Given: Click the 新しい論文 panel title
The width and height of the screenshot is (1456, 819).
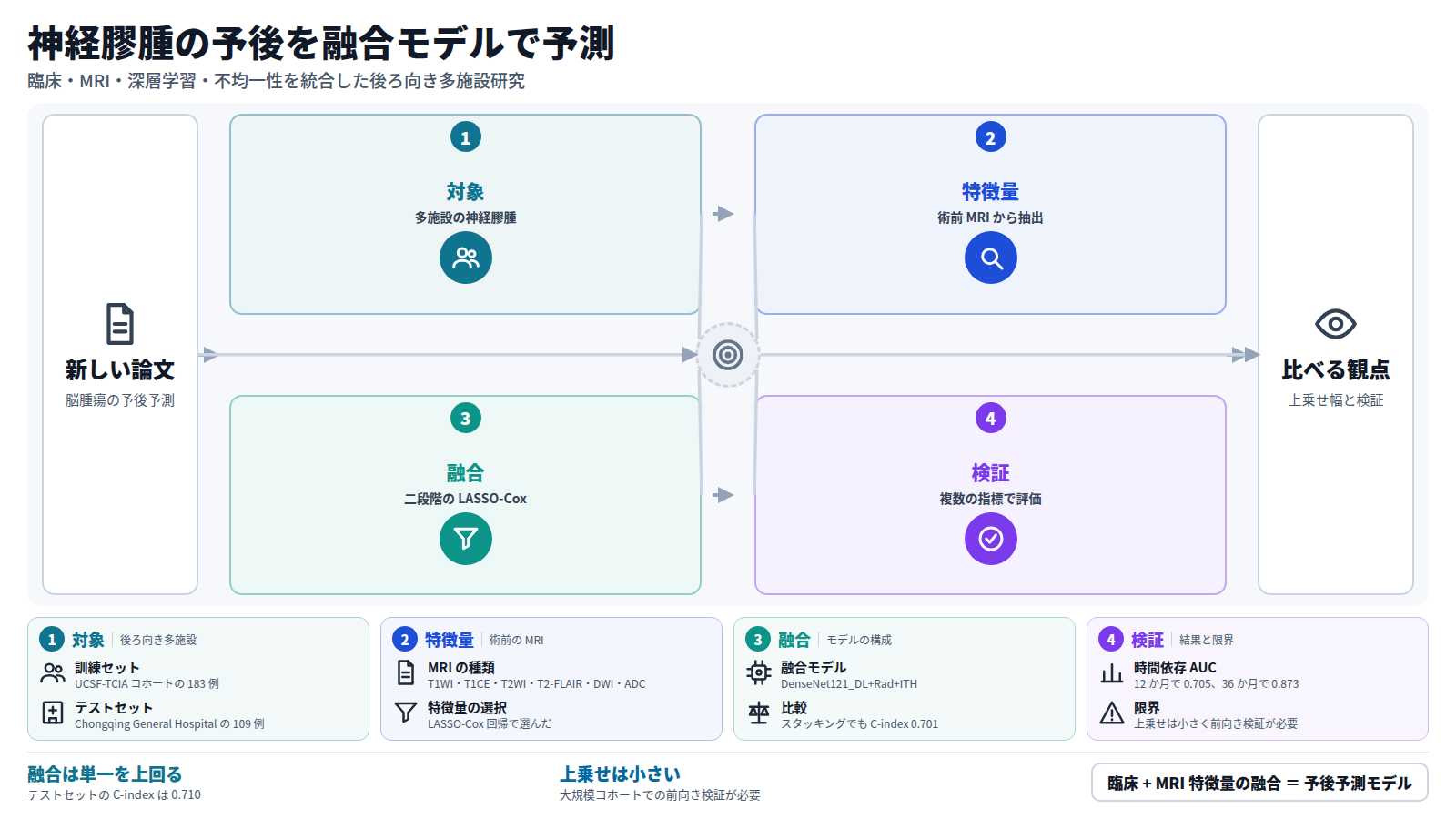Looking at the screenshot, I should (x=120, y=369).
